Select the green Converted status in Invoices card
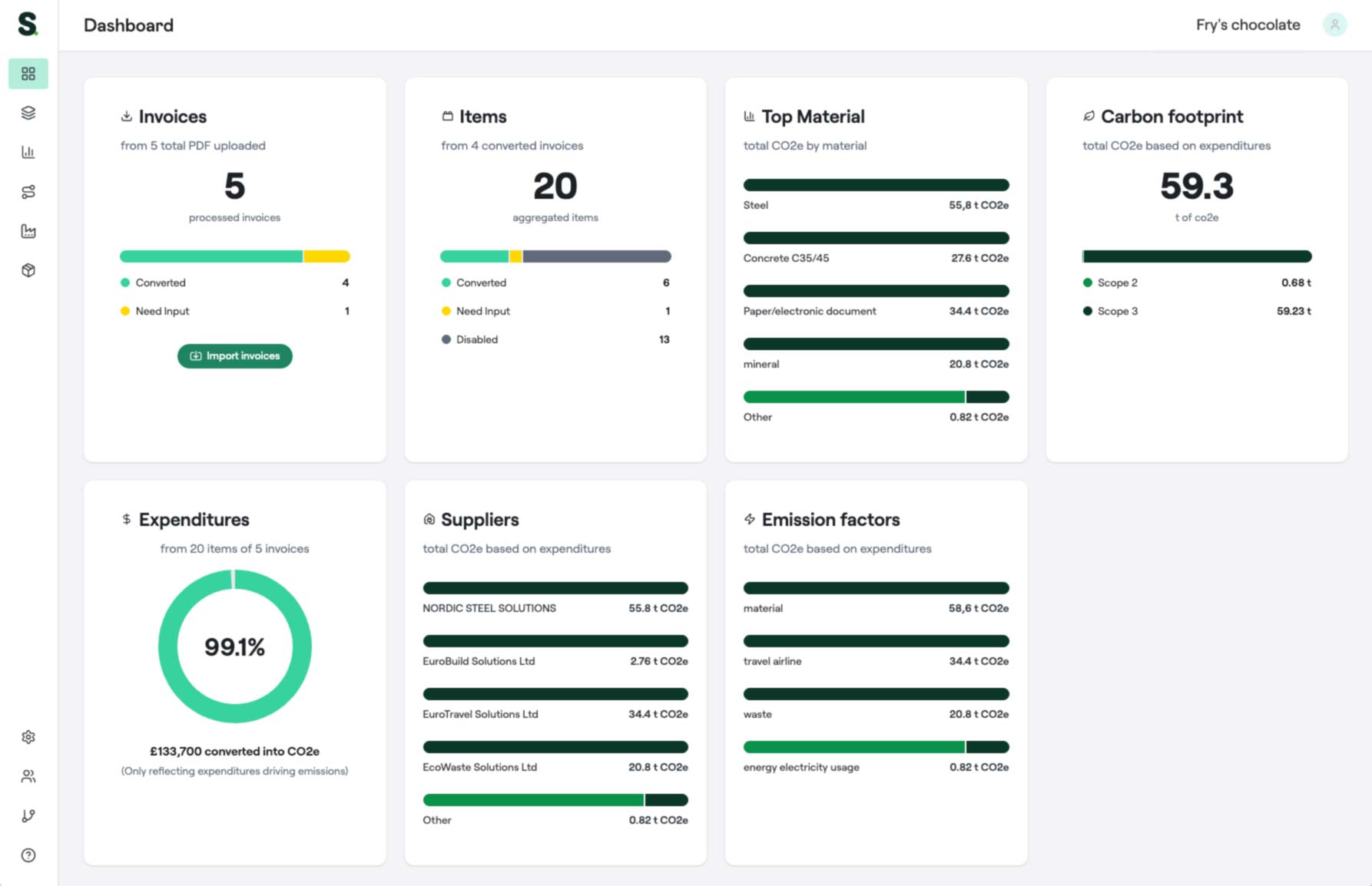1372x886 pixels. [161, 283]
